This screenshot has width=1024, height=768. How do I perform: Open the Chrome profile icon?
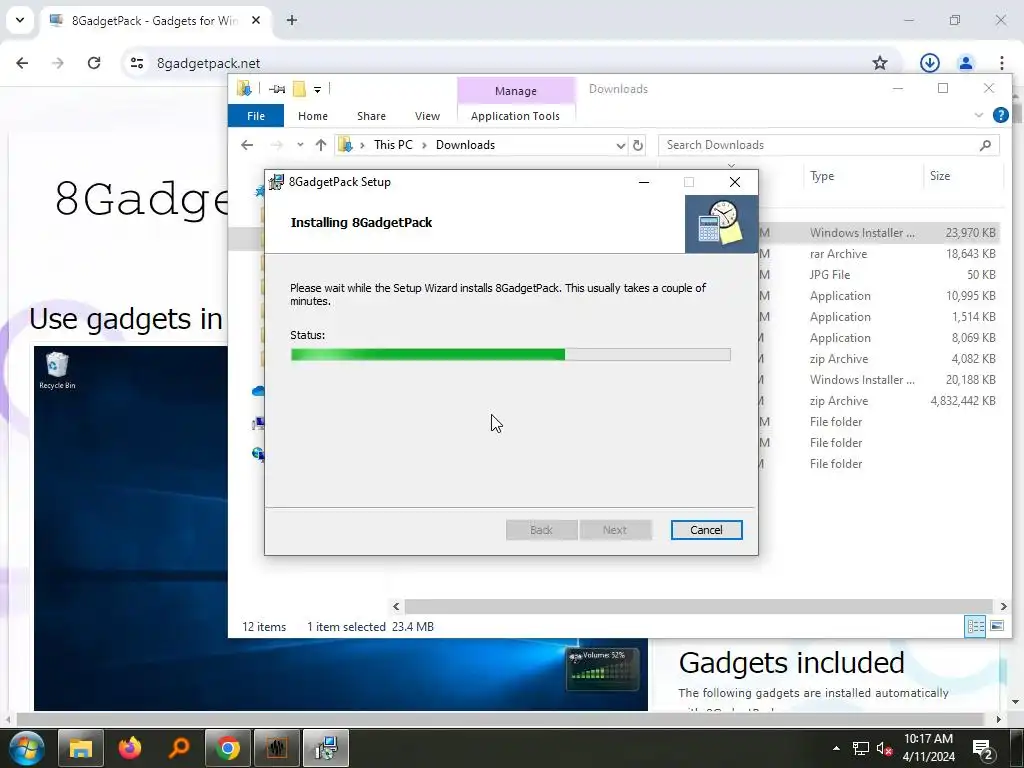(x=965, y=63)
